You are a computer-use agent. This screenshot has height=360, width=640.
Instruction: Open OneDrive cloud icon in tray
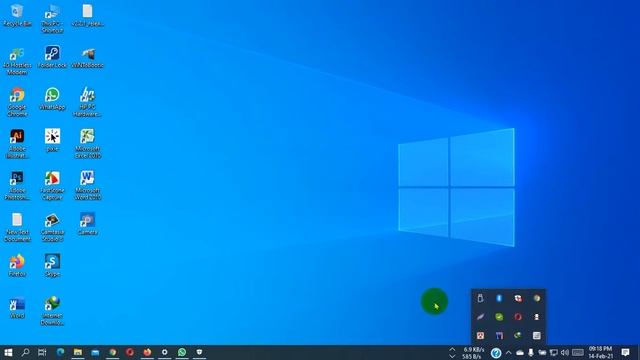pyautogui.click(x=520, y=353)
